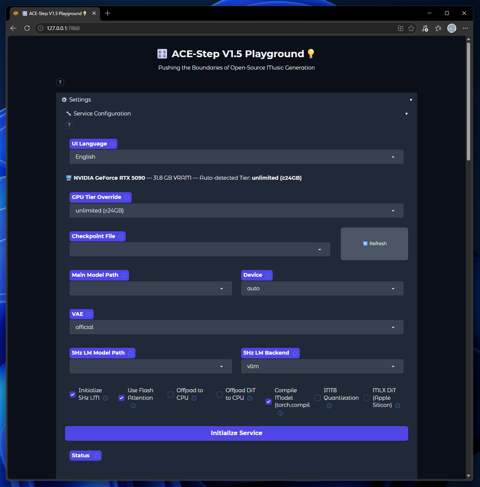This screenshot has height=487, width=480.
Task: Click the Initialize Service button
Action: pyautogui.click(x=236, y=433)
